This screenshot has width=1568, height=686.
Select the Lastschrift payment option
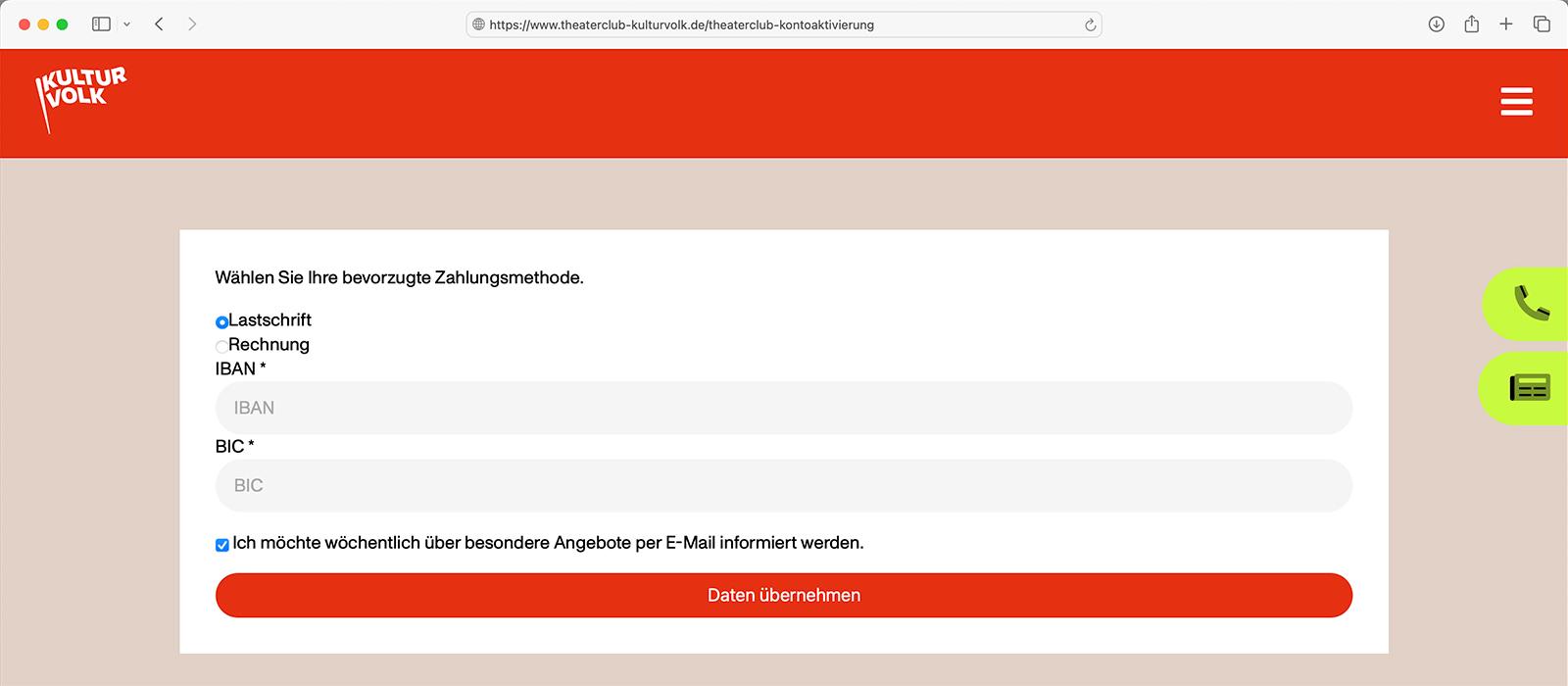pyautogui.click(x=221, y=321)
